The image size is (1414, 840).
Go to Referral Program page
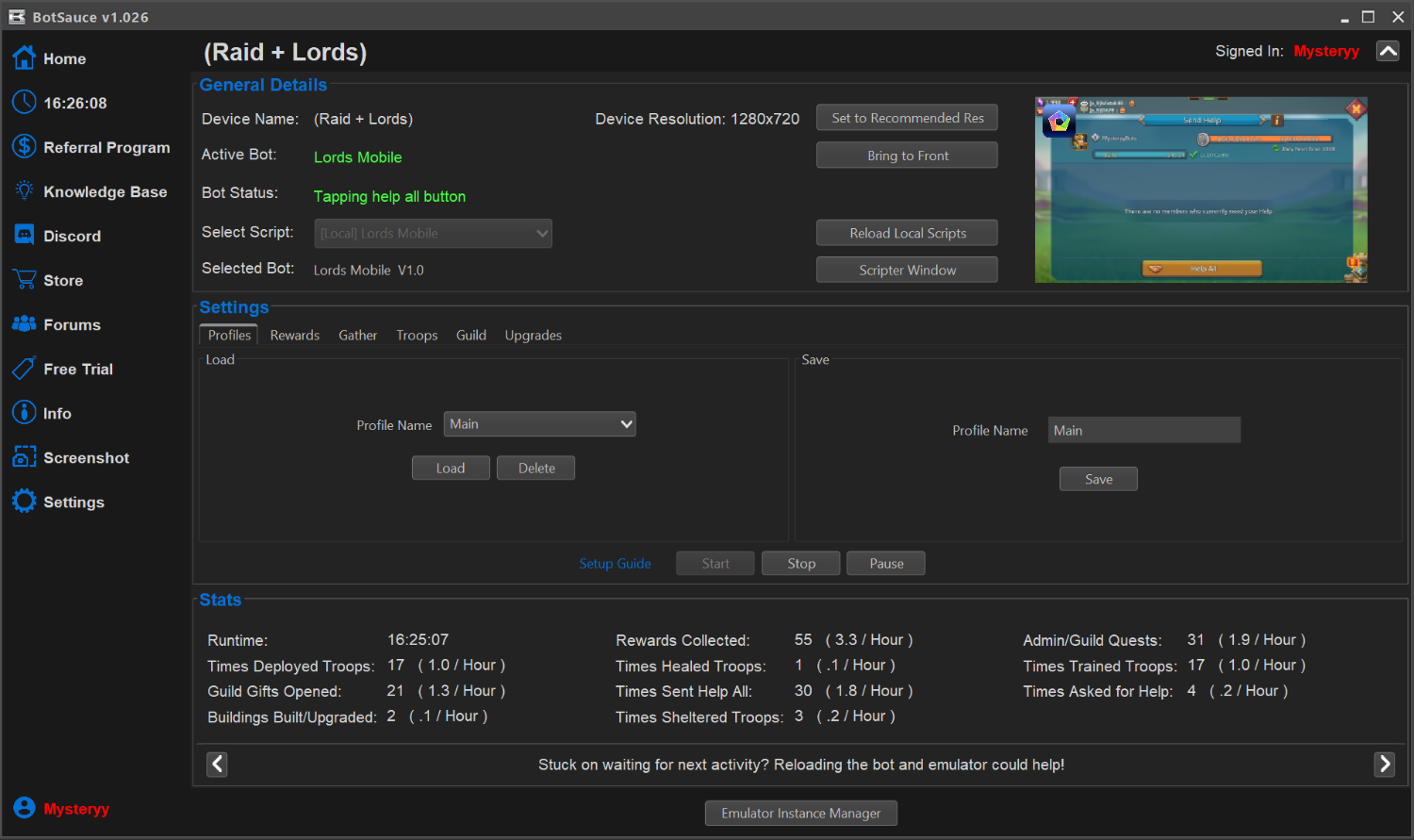point(107,147)
